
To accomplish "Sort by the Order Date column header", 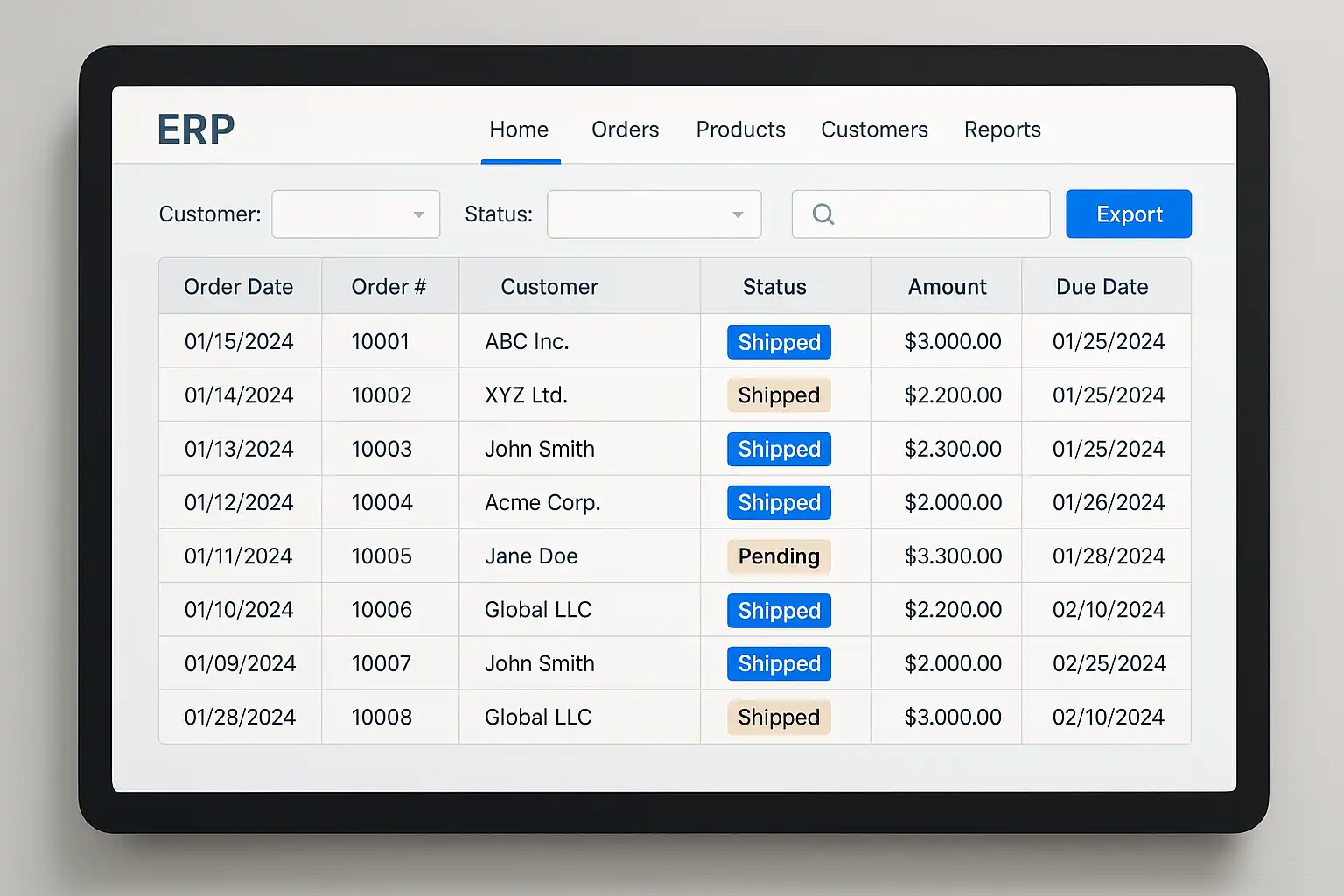I will point(238,287).
